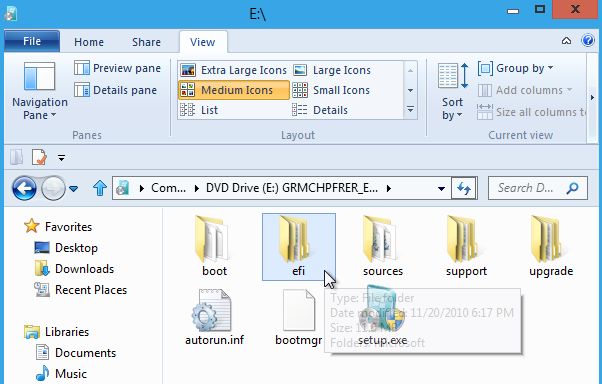Open the Add columns dropdown
This screenshot has height=384, width=602.
[525, 90]
